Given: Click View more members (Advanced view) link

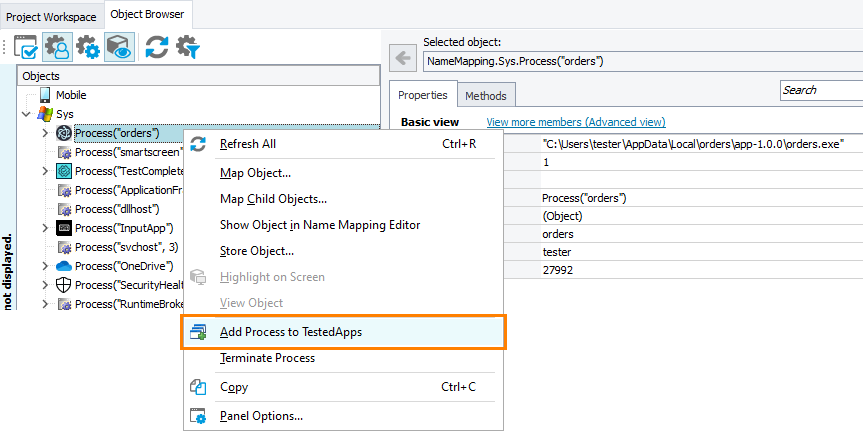Looking at the screenshot, I should (x=575, y=122).
